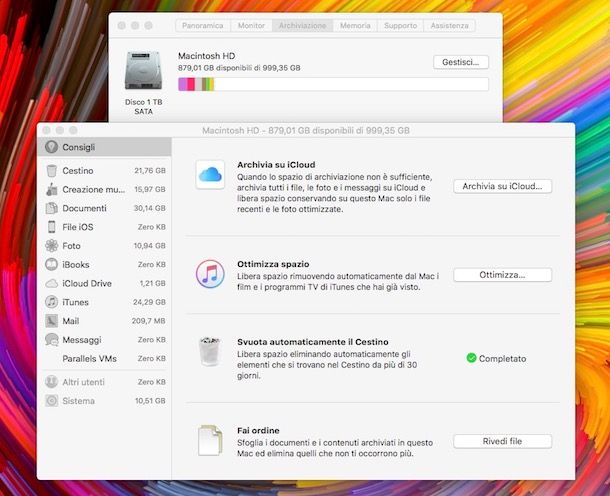
Task: Click the Cestino trash icon in sidebar
Action: coord(51,170)
